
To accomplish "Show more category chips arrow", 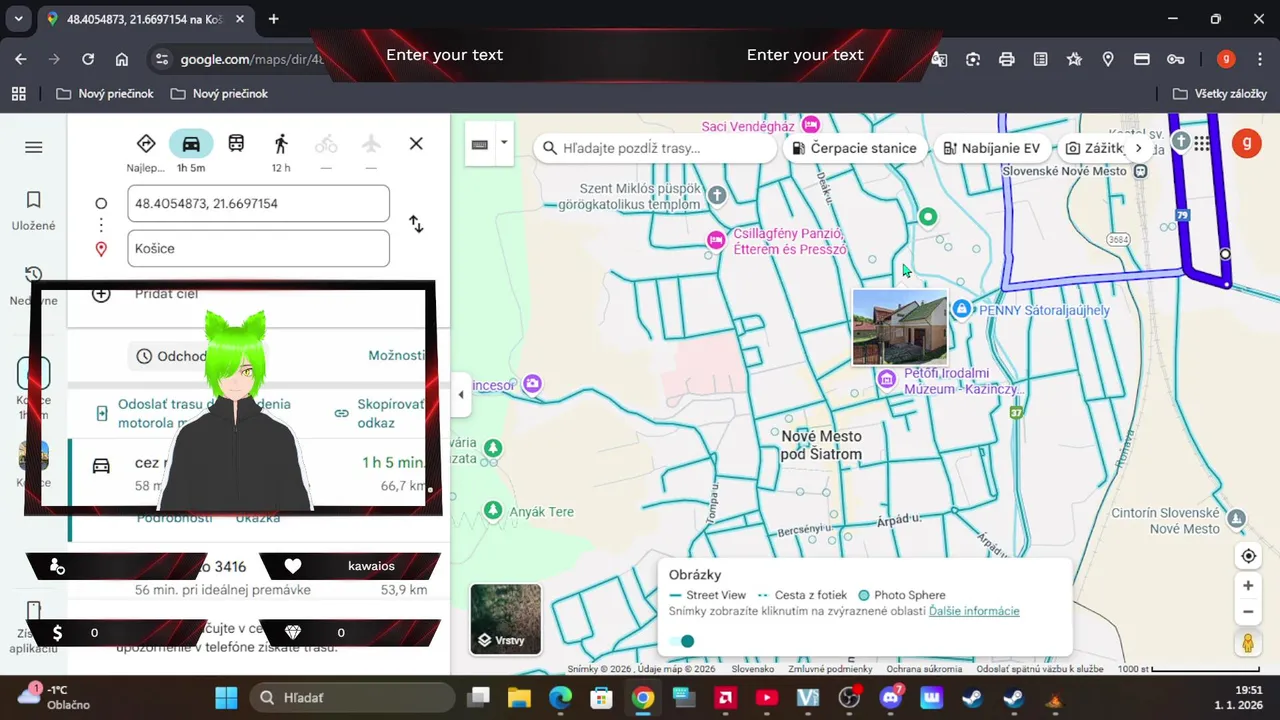I will [x=1138, y=148].
